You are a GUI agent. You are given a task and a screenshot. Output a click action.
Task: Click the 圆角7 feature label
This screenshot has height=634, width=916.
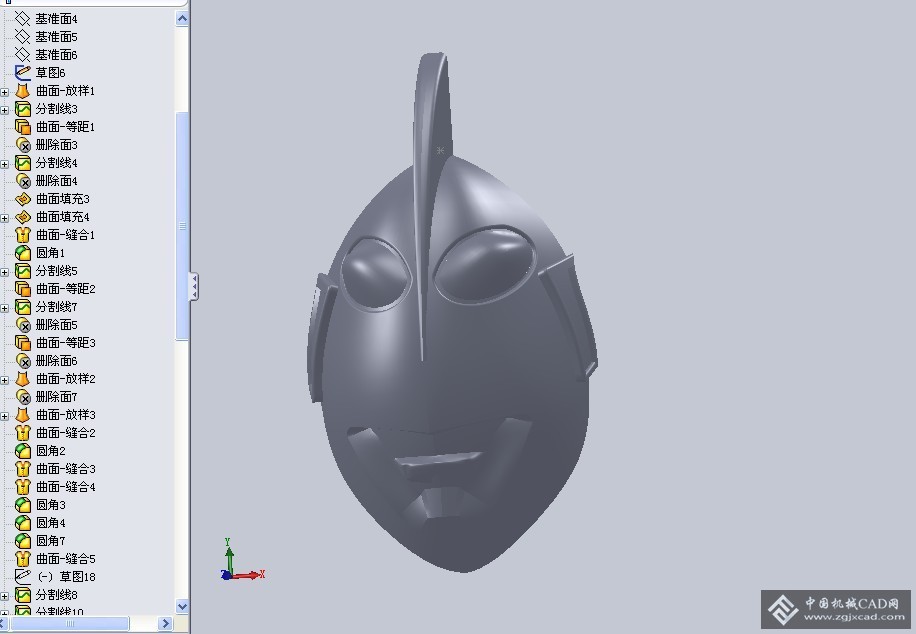(x=50, y=541)
